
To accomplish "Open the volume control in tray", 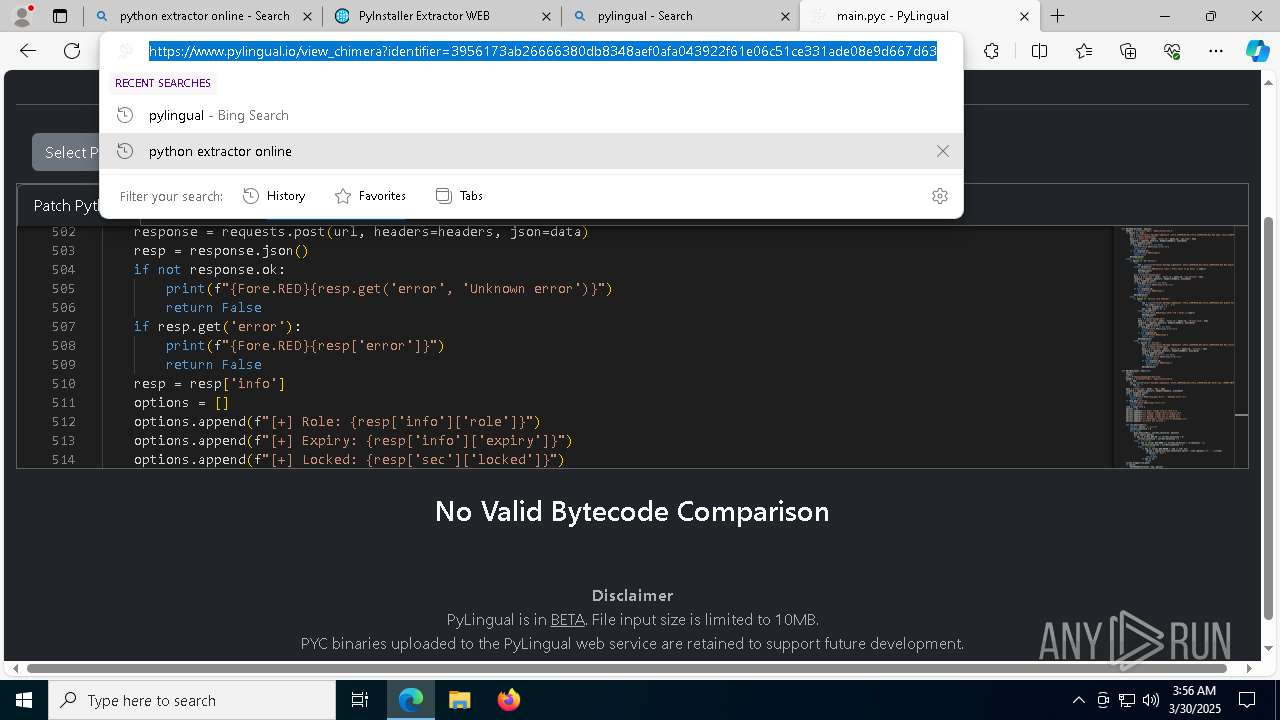I will click(1151, 700).
